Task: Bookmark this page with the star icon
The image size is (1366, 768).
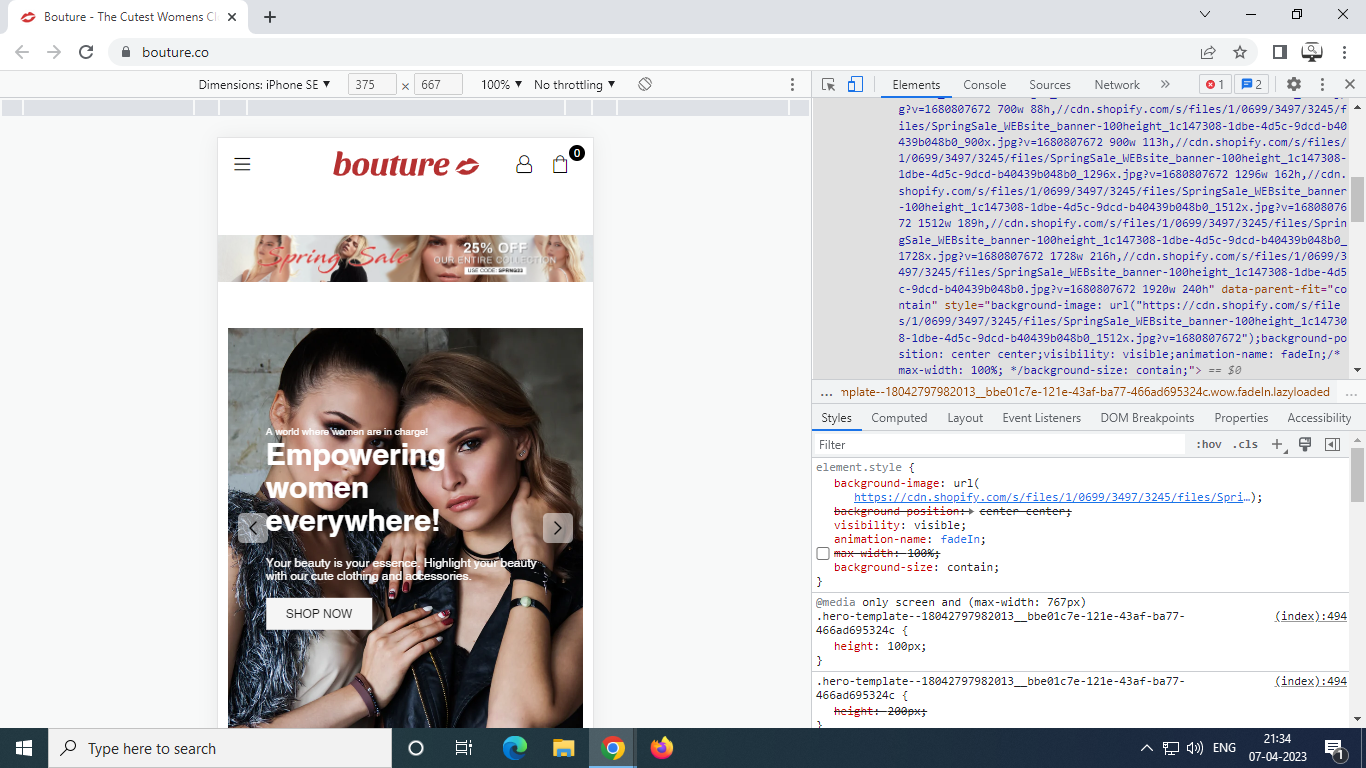Action: [x=1240, y=52]
